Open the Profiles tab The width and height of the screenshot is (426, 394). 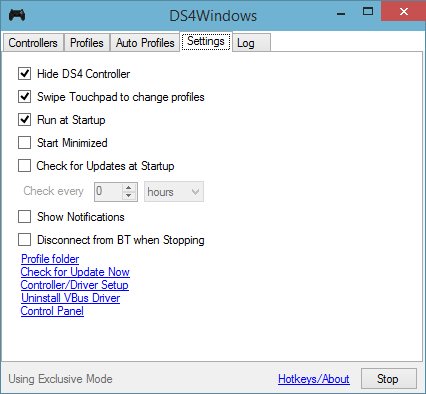pyautogui.click(x=87, y=43)
